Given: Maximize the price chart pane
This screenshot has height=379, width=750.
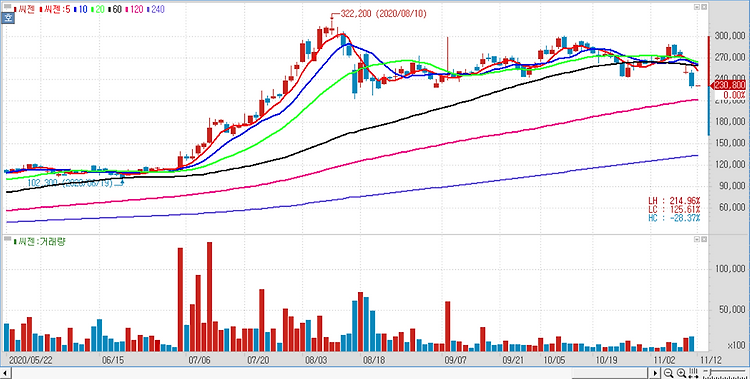Looking at the screenshot, I should tap(704, 7).
